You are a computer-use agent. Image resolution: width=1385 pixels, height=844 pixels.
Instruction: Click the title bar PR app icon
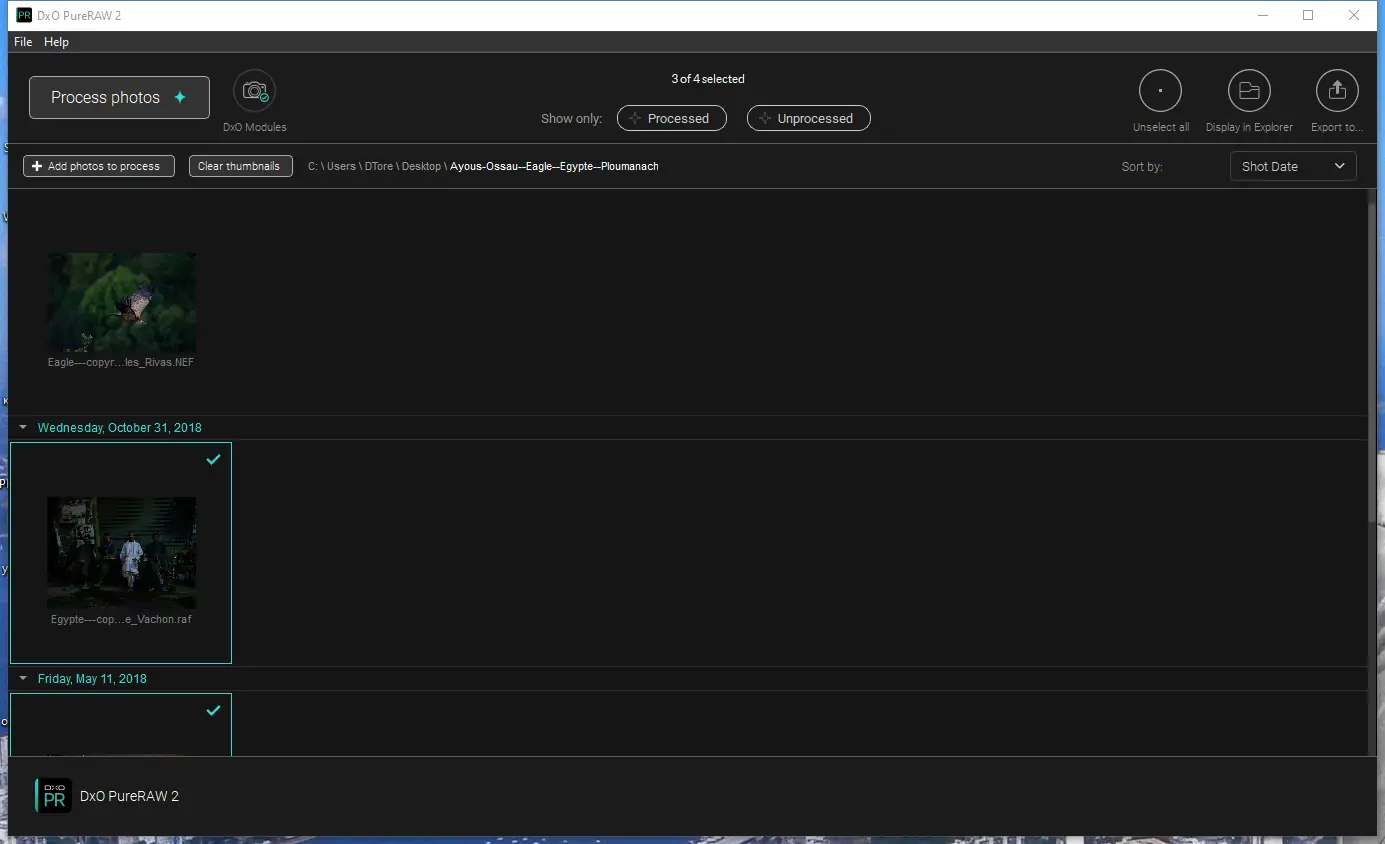[24, 15]
